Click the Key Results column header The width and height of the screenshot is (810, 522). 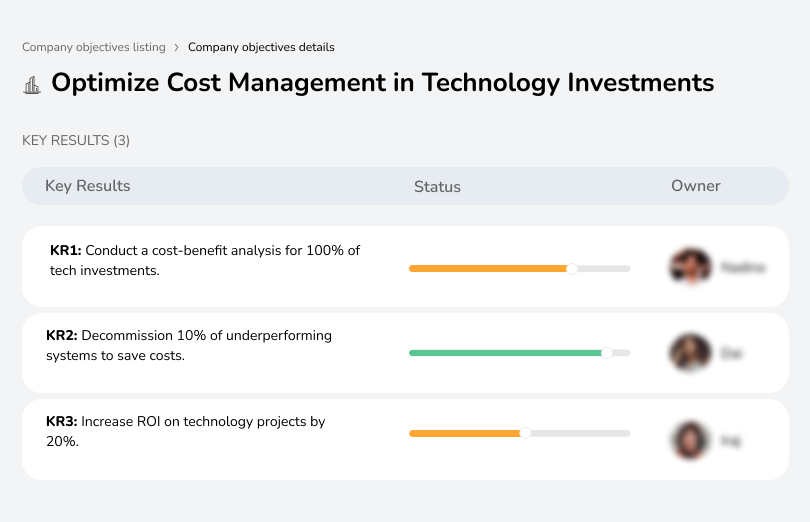click(x=88, y=186)
